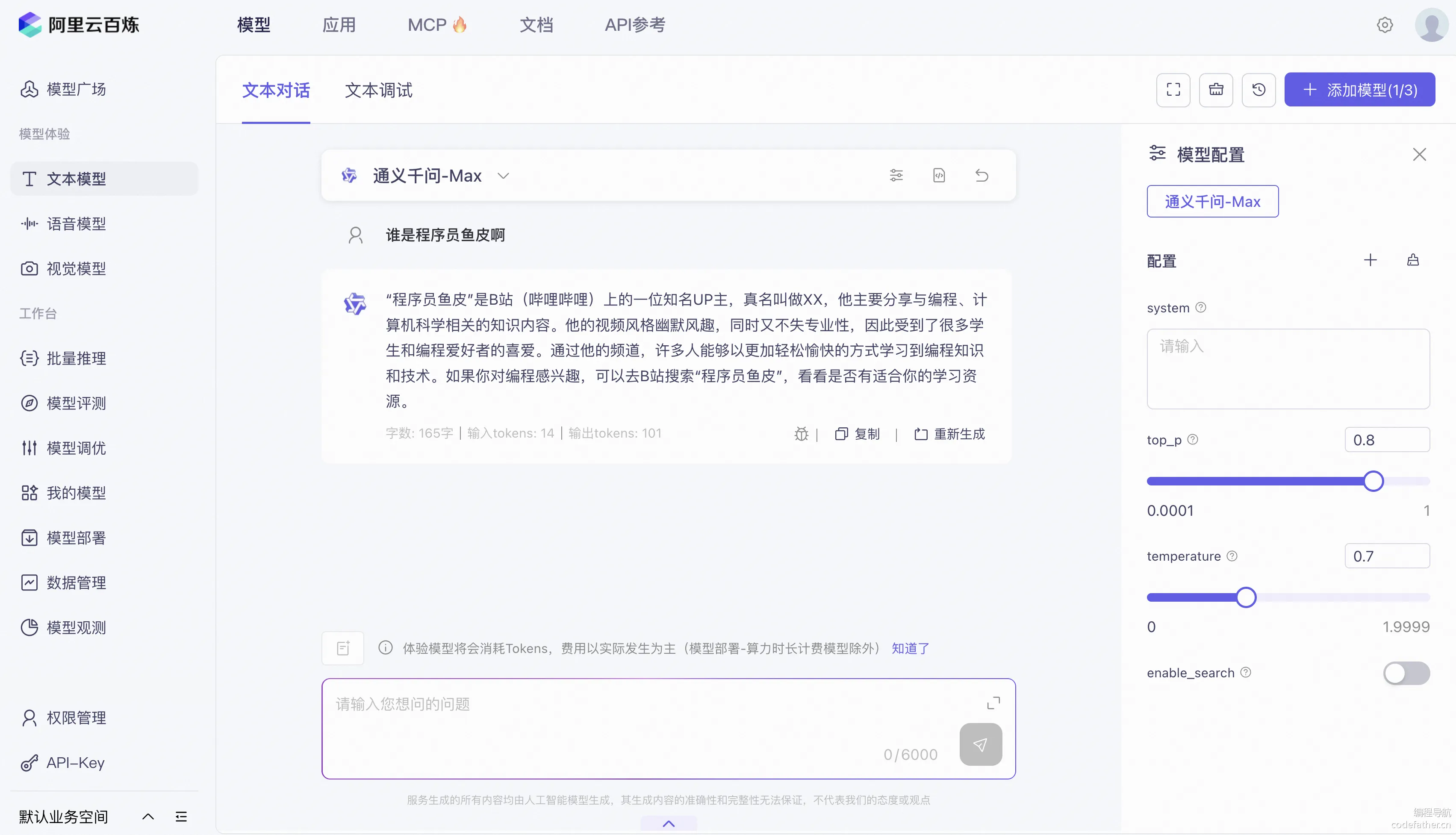This screenshot has width=1456, height=835.
Task: Close the 模型配置 panel
Action: [1419, 154]
